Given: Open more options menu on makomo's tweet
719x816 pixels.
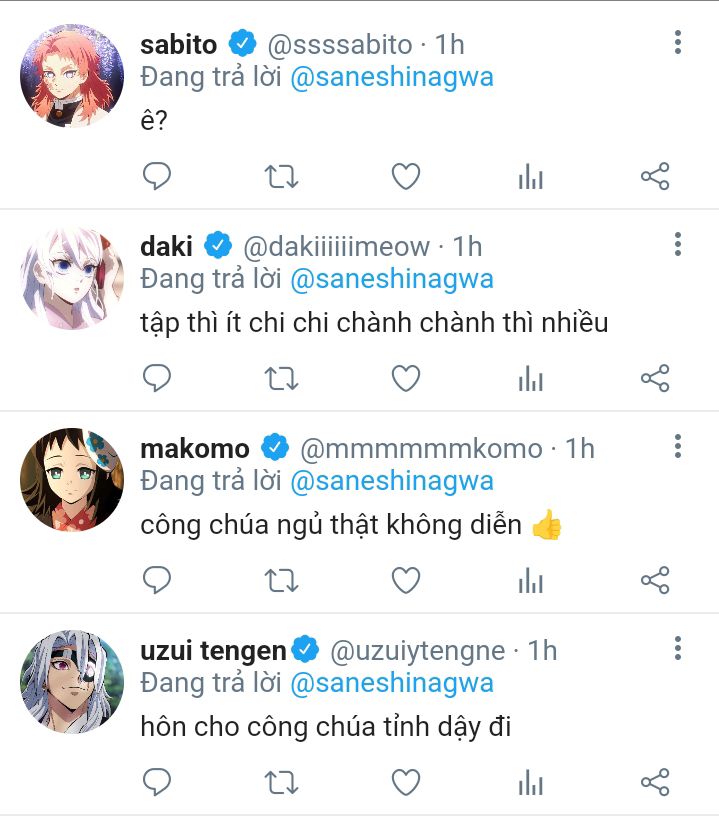Looking at the screenshot, I should tap(677, 446).
